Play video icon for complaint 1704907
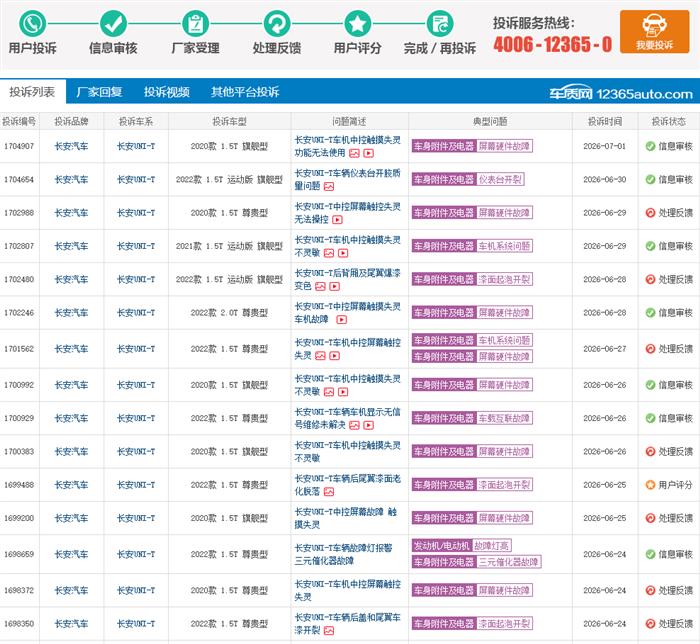This screenshot has height=644, width=700. (x=368, y=153)
